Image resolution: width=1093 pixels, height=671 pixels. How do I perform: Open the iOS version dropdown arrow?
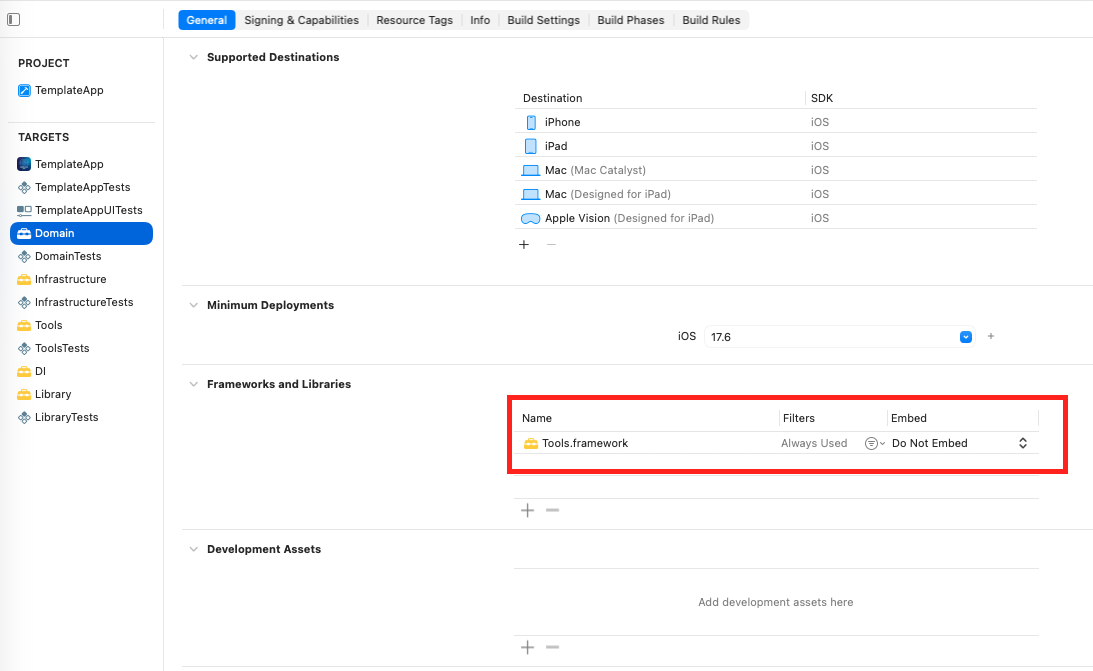click(x=966, y=337)
